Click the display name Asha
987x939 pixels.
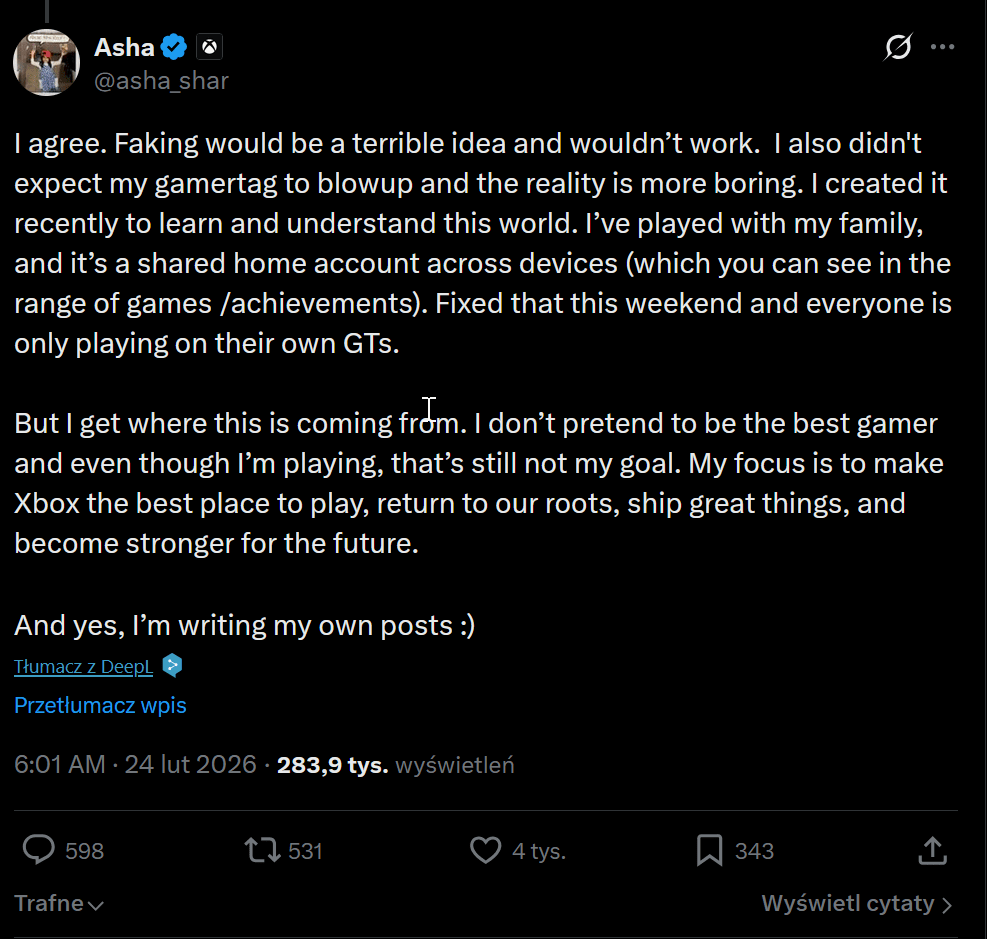point(123,47)
